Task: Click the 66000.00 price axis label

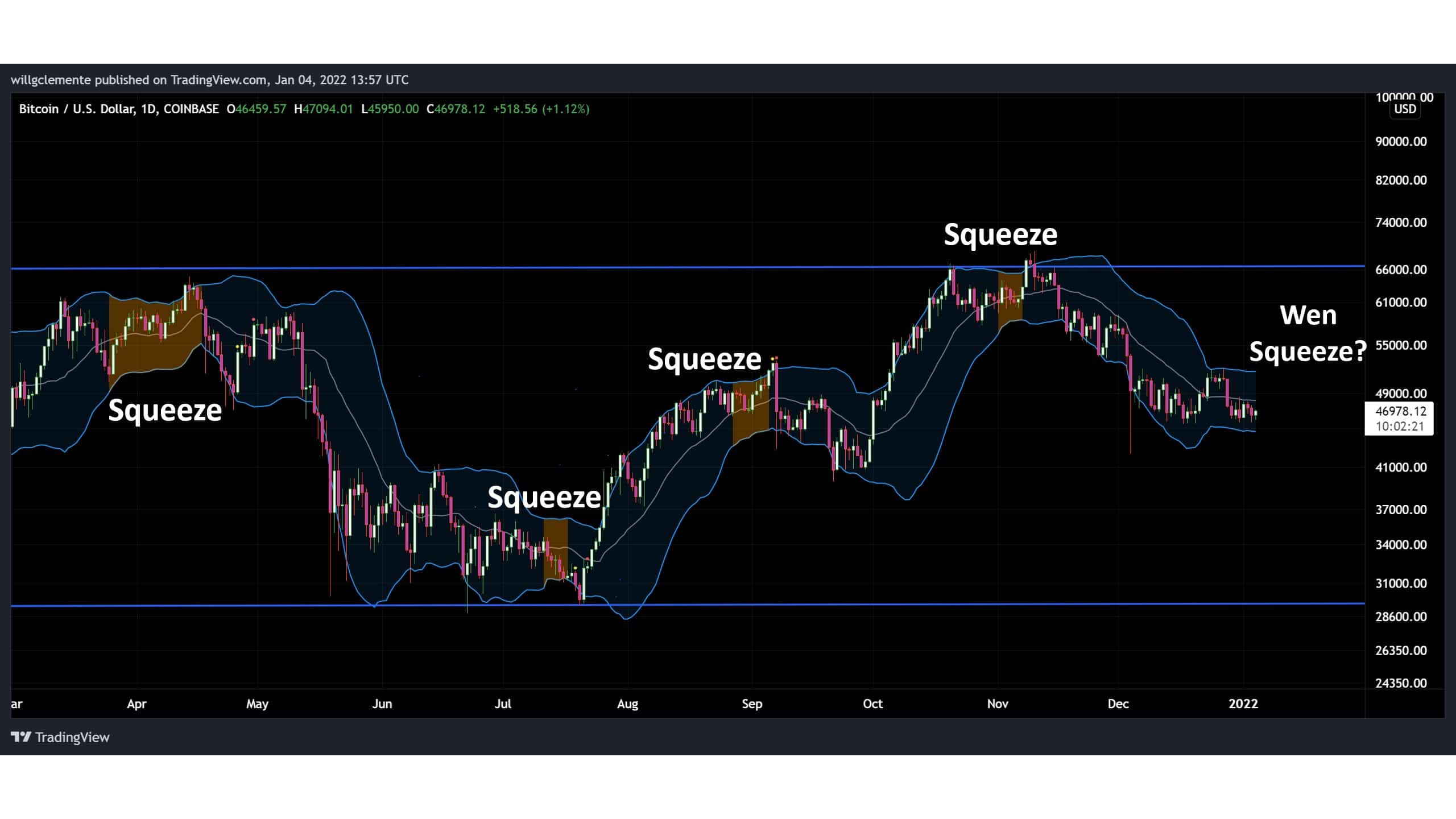Action: point(1400,270)
